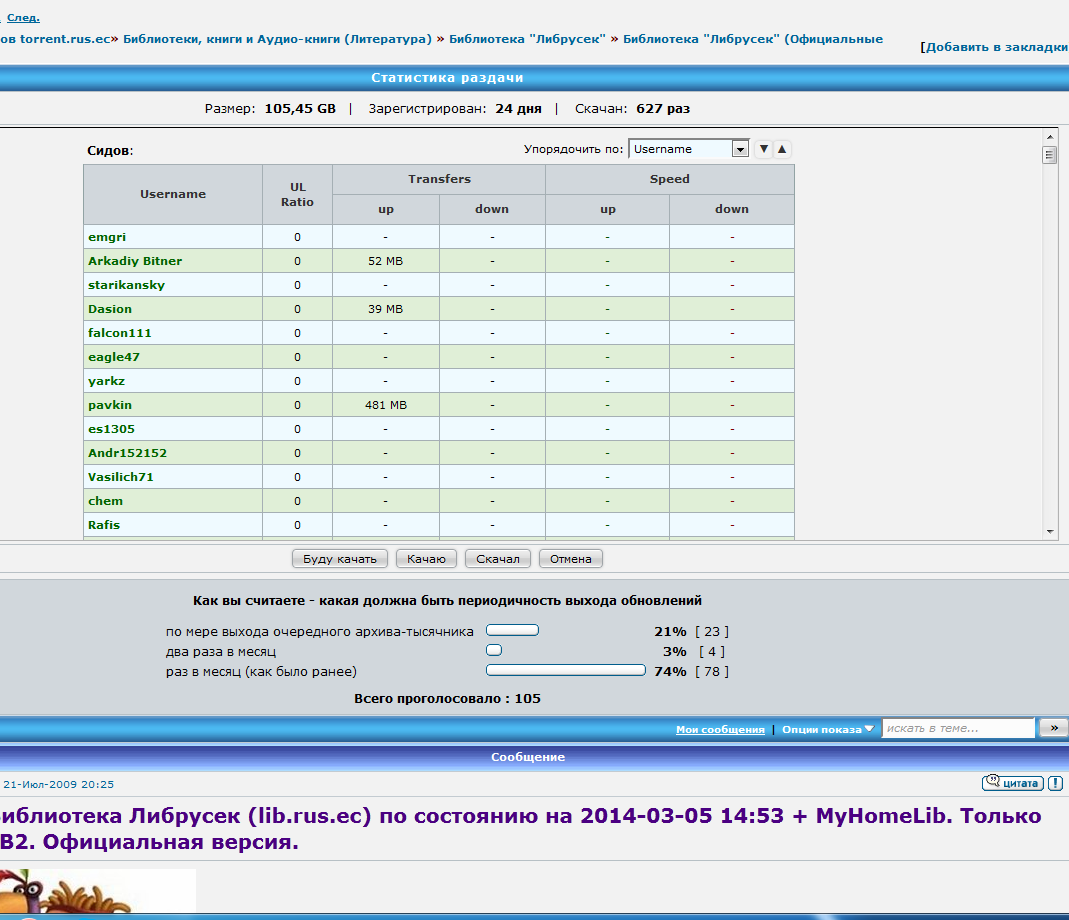Open user Arkadiy Bitner profile

[135, 261]
